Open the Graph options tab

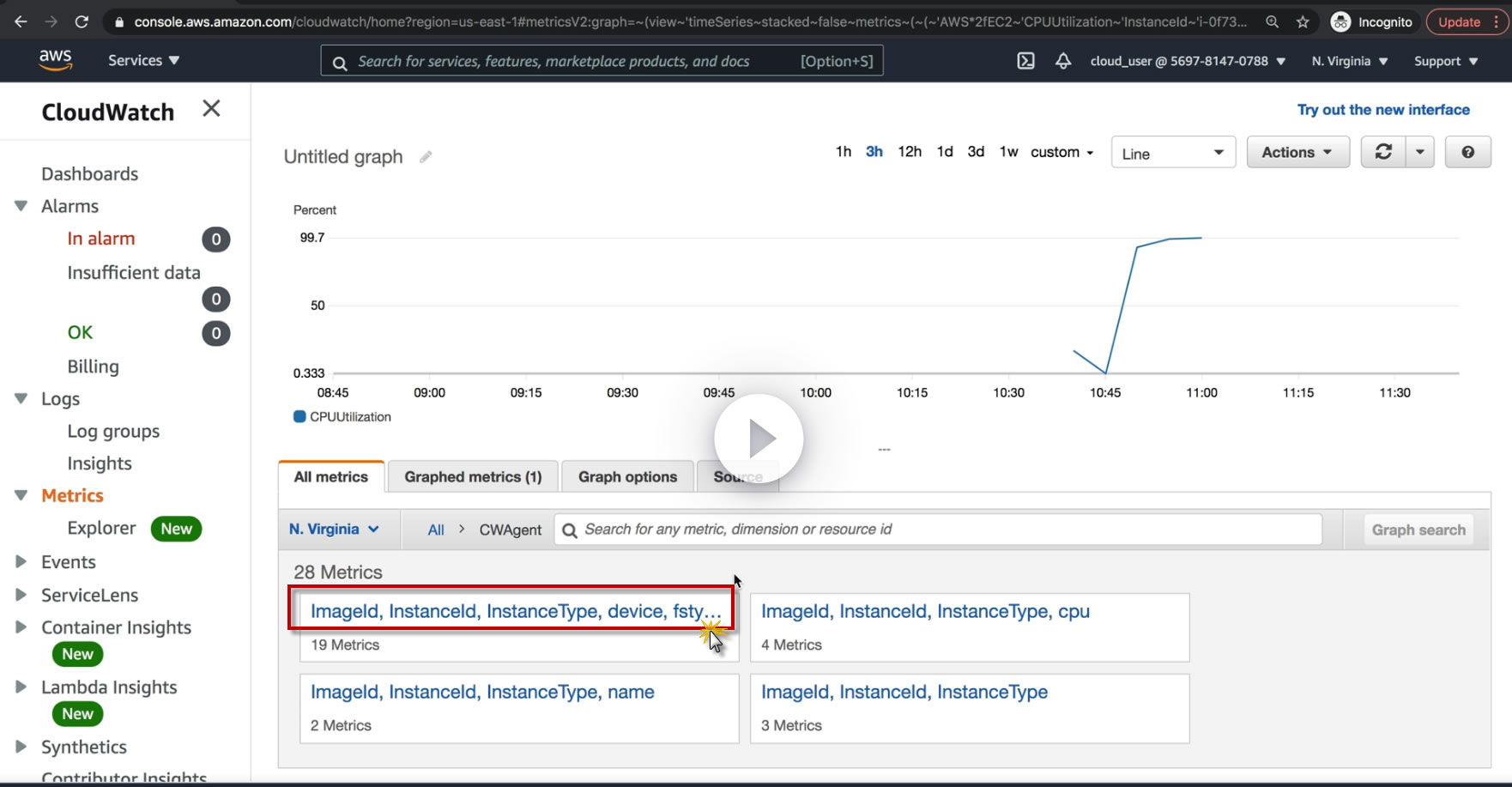[x=627, y=477]
